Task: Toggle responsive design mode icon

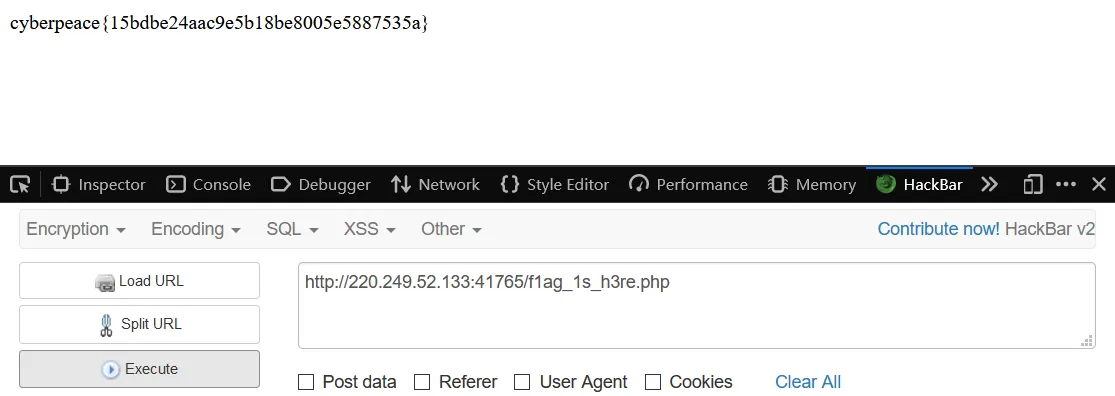Action: [1032, 185]
